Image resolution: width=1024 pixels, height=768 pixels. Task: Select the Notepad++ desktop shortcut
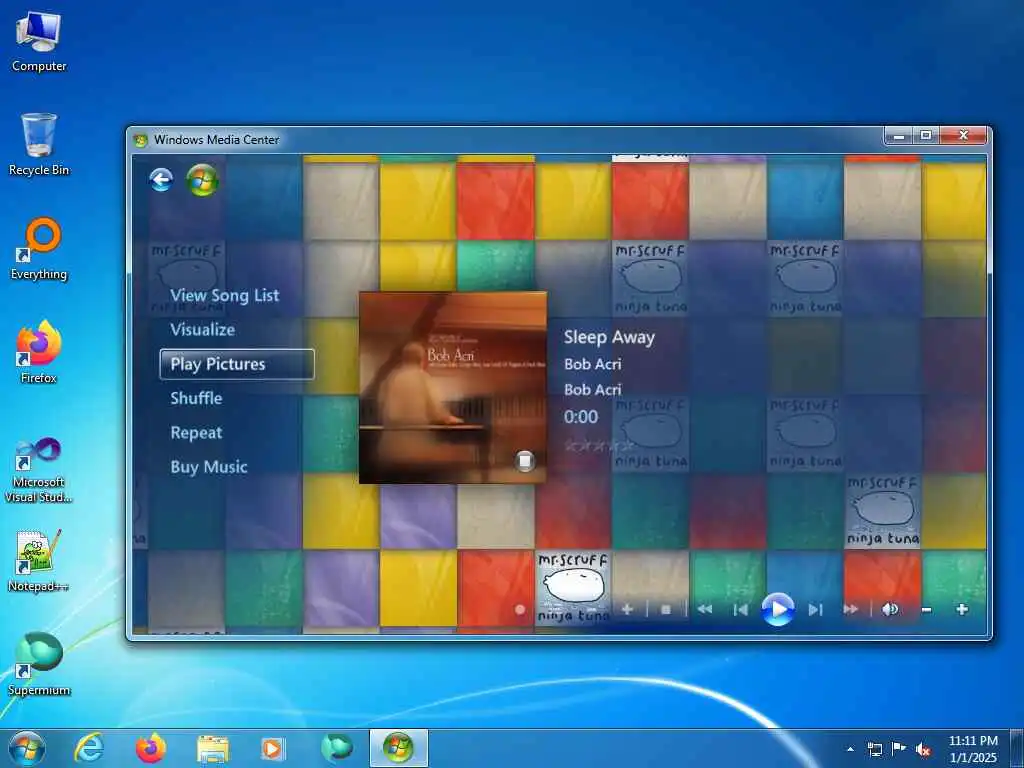(39, 562)
